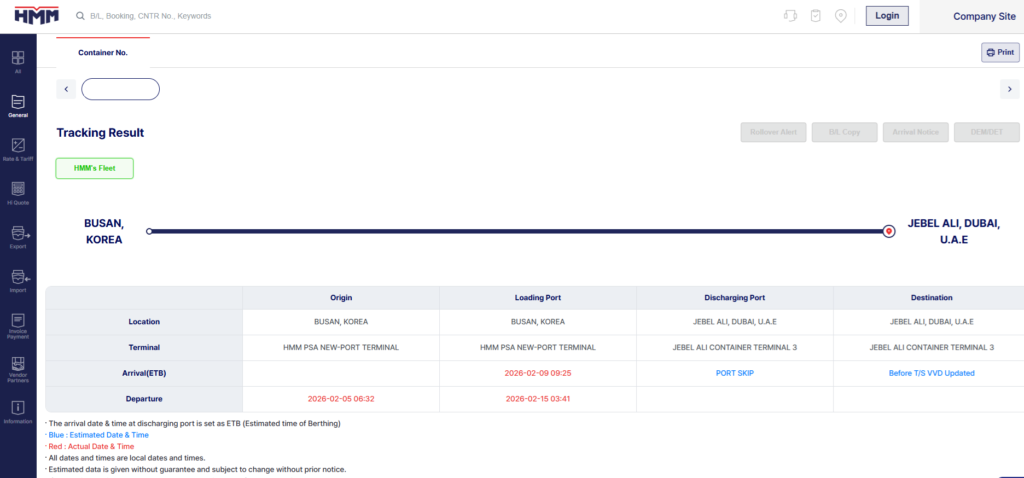Click the customer support headset icon
This screenshot has width=1024, height=478.
tap(789, 16)
